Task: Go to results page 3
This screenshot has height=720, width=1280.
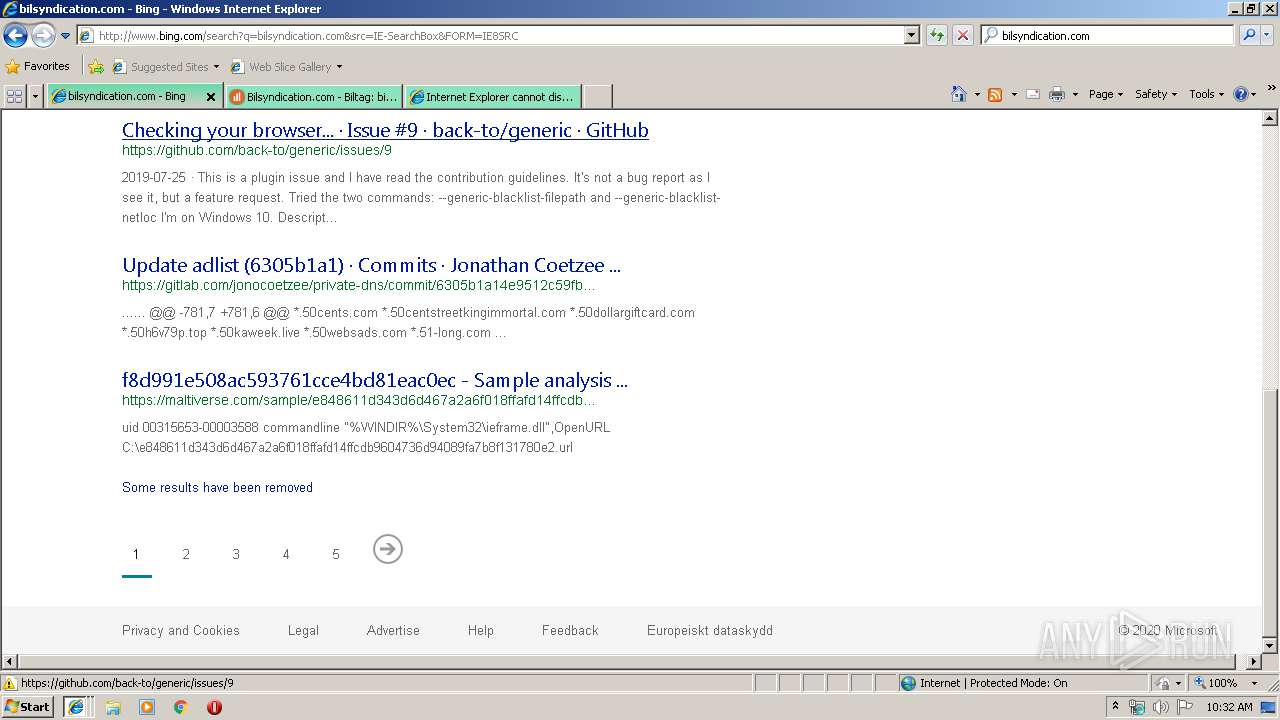Action: point(236,554)
